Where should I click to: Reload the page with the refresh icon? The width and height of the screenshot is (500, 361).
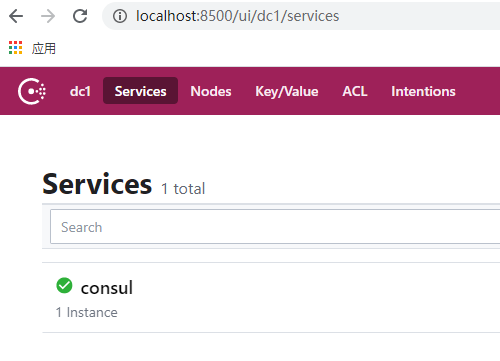click(80, 16)
